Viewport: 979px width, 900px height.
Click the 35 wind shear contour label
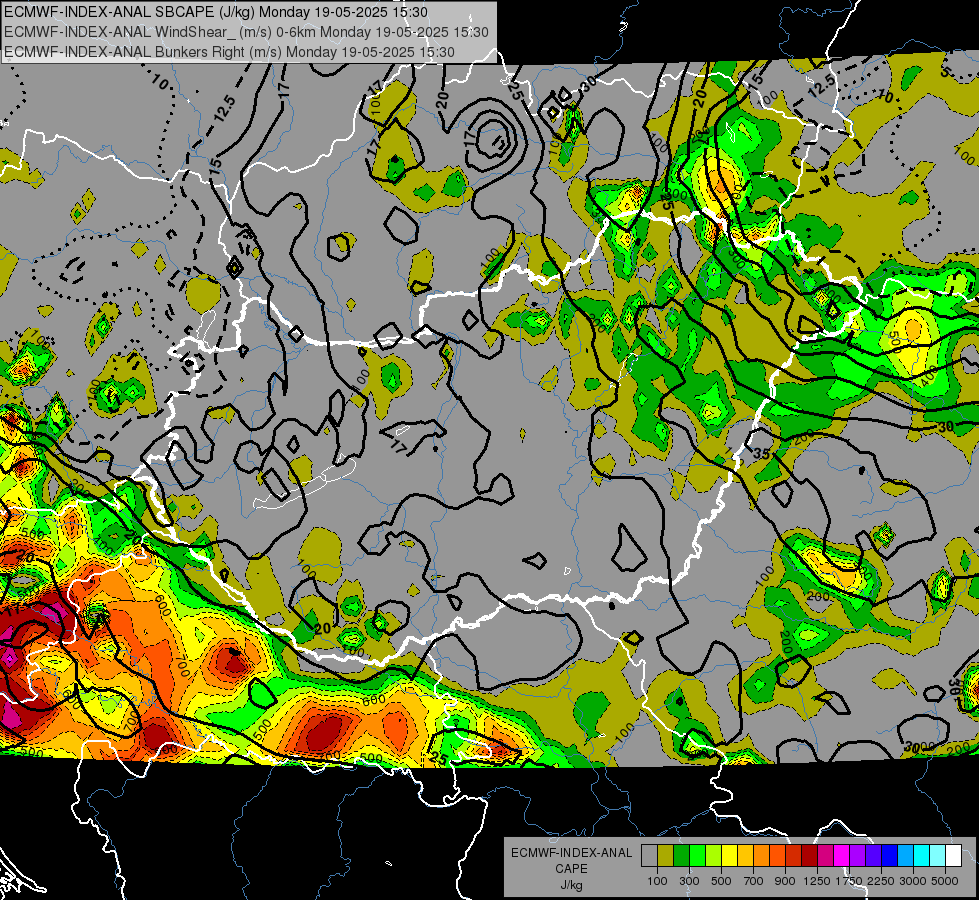click(761, 453)
